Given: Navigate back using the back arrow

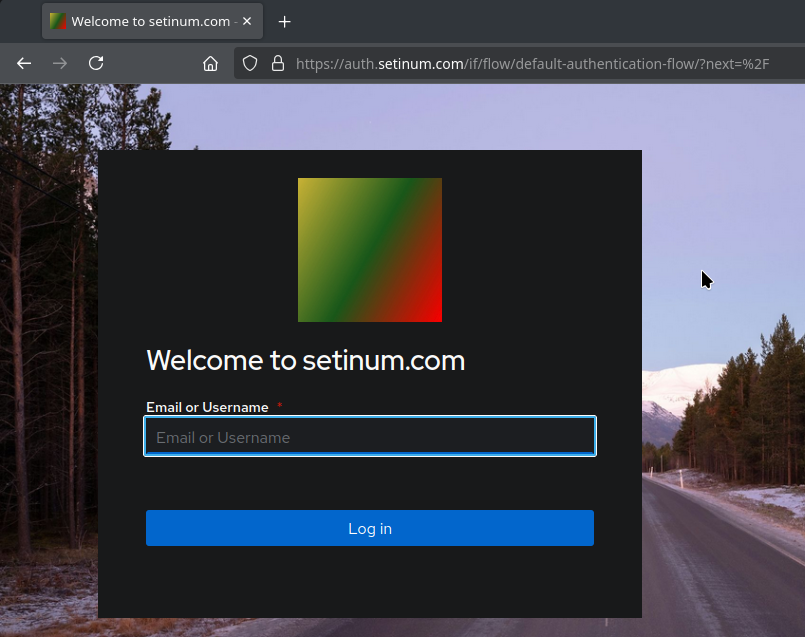Looking at the screenshot, I should (23, 63).
